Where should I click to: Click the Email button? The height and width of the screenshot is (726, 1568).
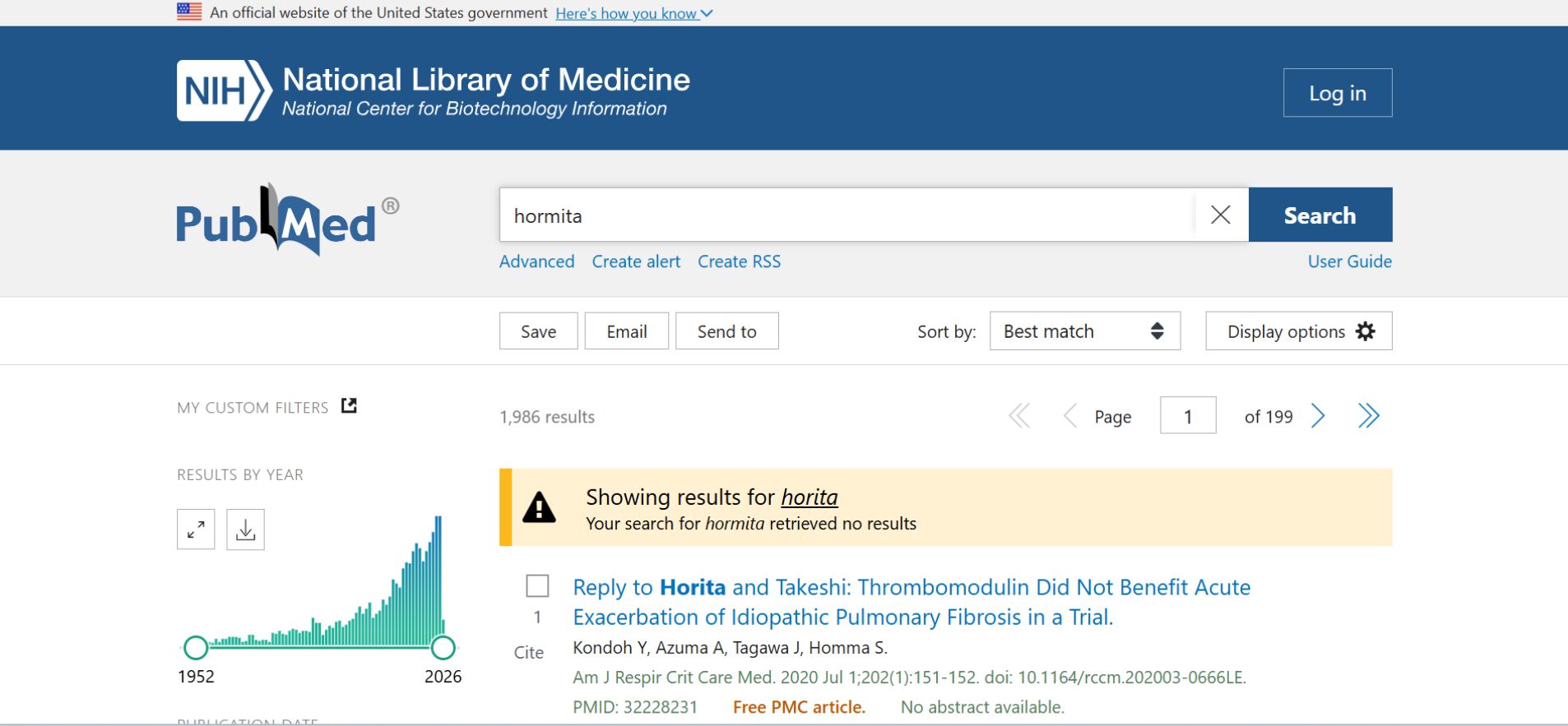[627, 331]
